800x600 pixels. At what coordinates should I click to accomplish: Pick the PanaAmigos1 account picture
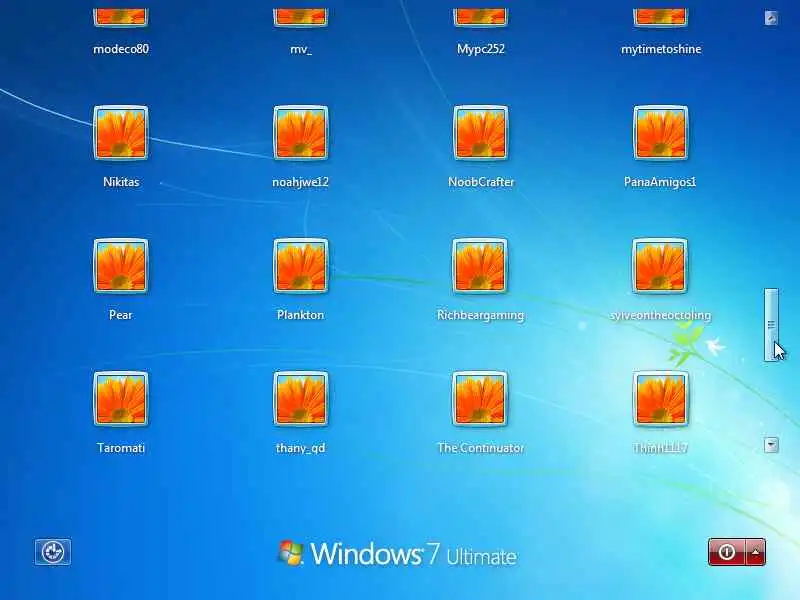coord(660,133)
